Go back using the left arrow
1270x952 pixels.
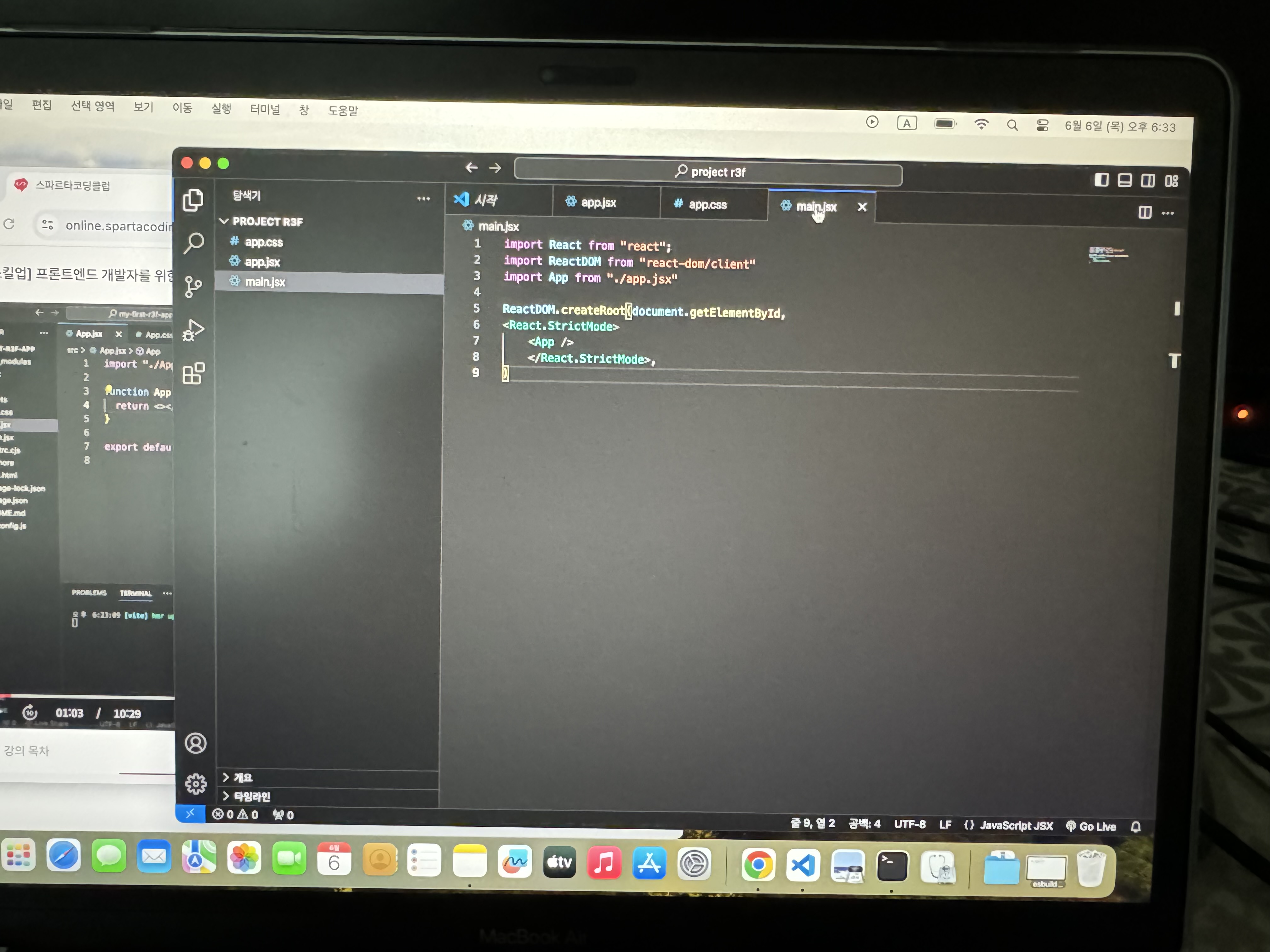point(472,167)
